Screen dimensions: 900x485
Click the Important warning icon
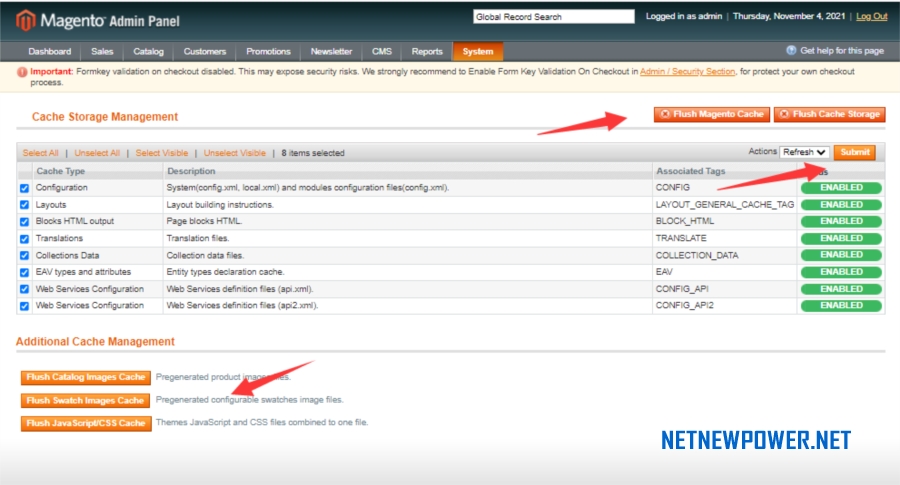pos(22,72)
